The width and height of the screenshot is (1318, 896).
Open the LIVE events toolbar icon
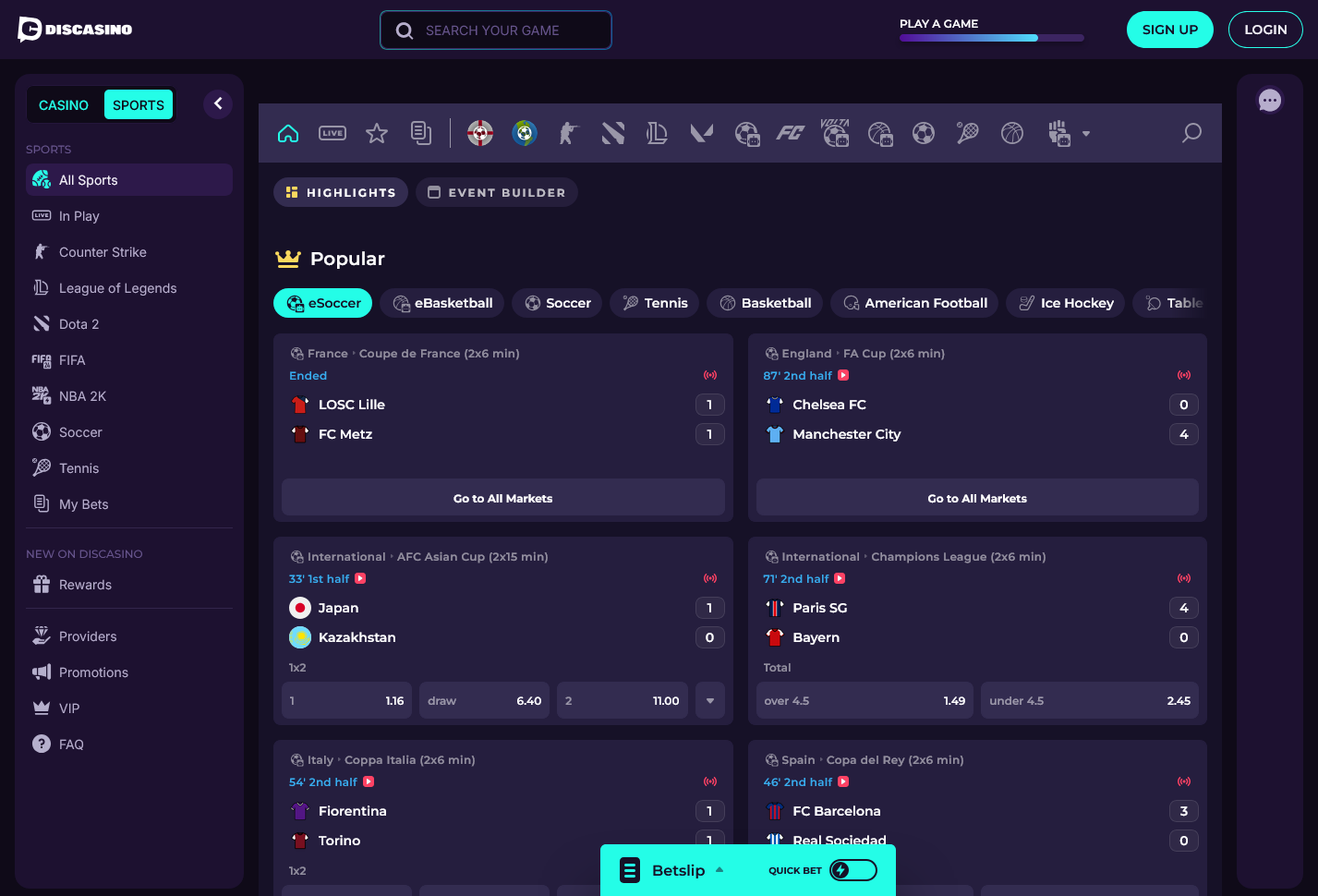(333, 133)
